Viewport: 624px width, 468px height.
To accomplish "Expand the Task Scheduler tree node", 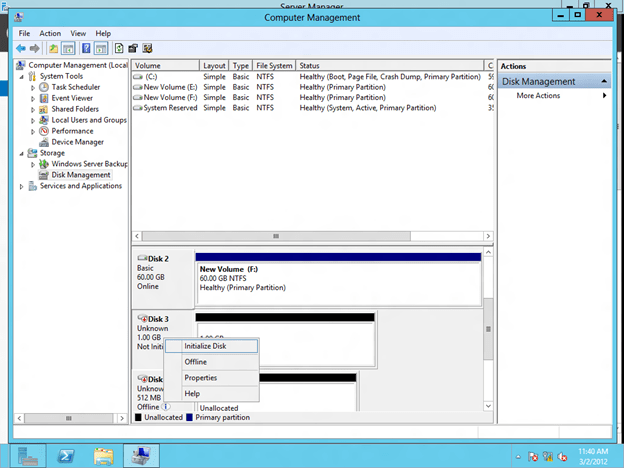I will click(x=33, y=87).
